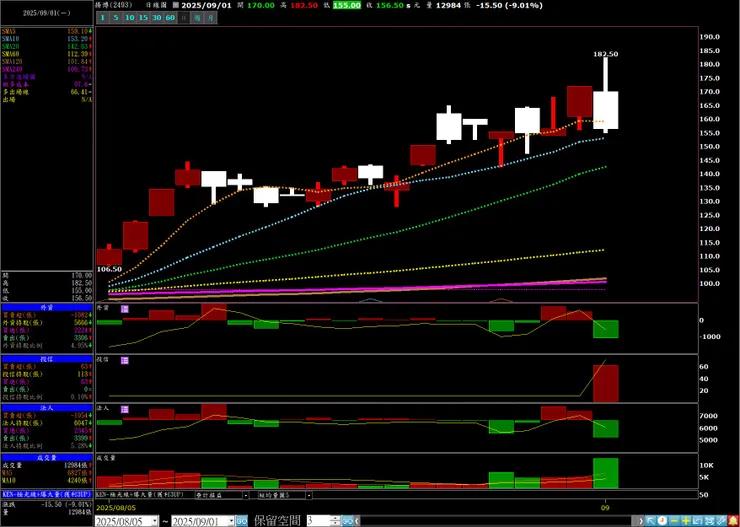740x527 pixels.
Task: Switch chart to 15-minute interval
Action: 143,18
